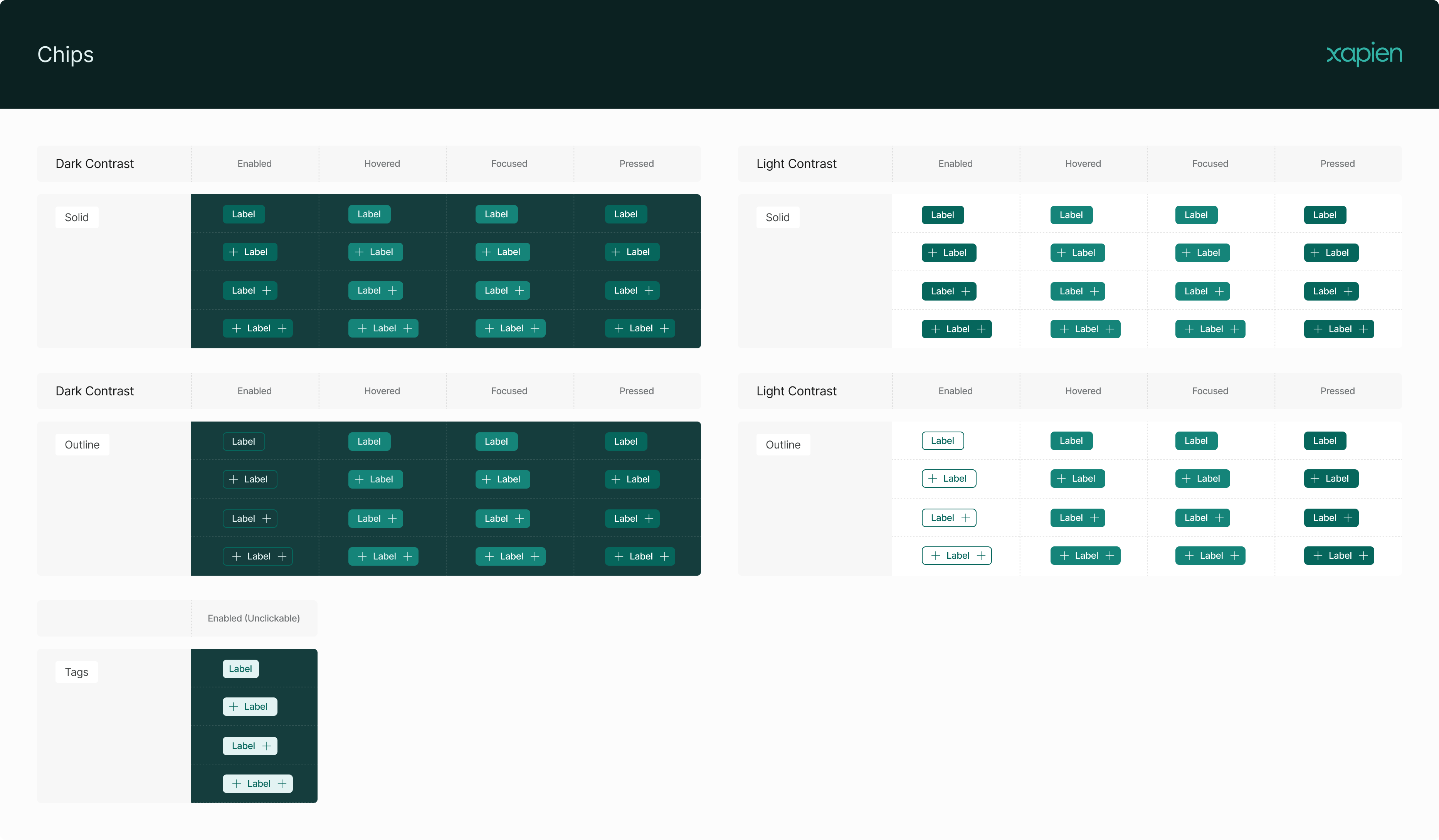Click the Chips page title
The width and height of the screenshot is (1439, 840).
[65, 55]
